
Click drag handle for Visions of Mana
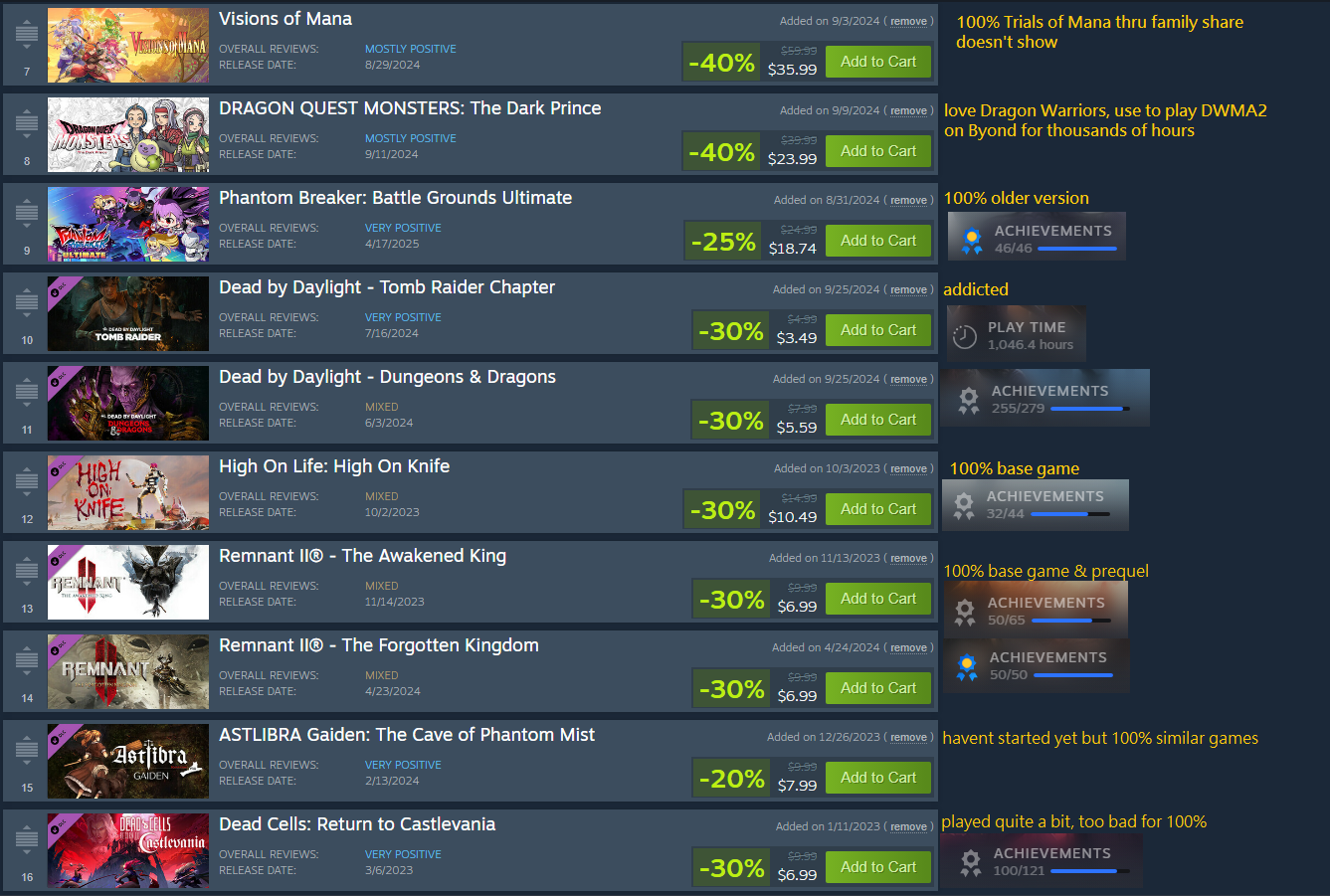[x=27, y=34]
